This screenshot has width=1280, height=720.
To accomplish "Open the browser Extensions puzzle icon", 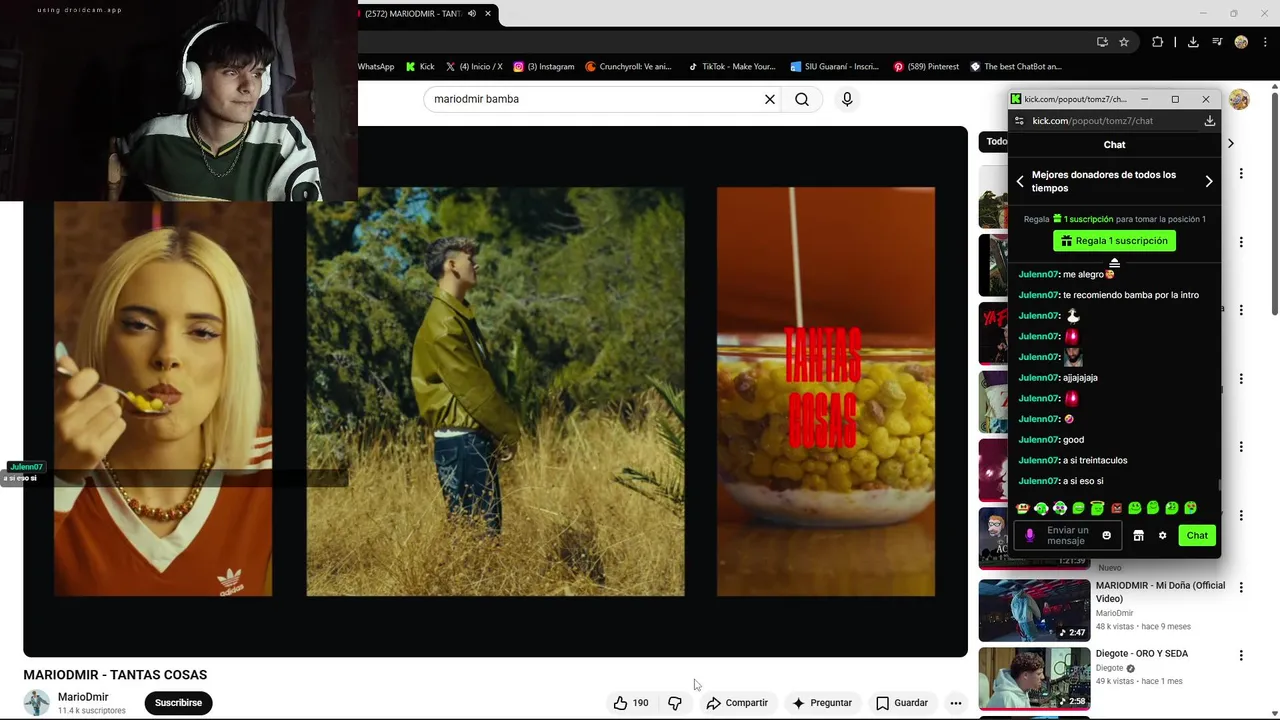I will coord(1157,42).
